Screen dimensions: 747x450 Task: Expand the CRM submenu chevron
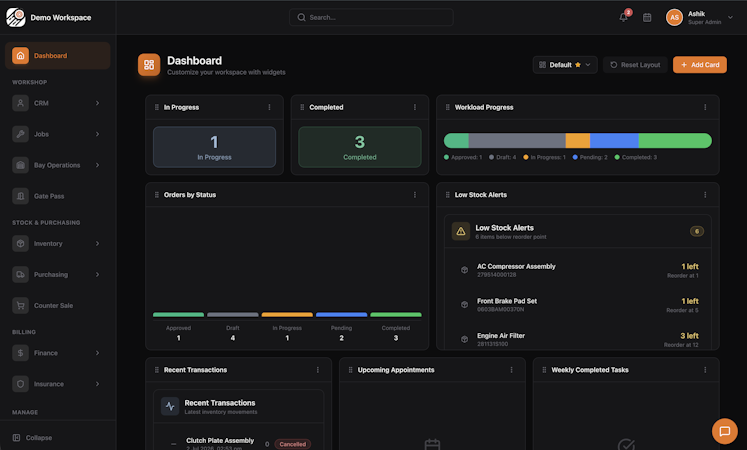coord(98,103)
